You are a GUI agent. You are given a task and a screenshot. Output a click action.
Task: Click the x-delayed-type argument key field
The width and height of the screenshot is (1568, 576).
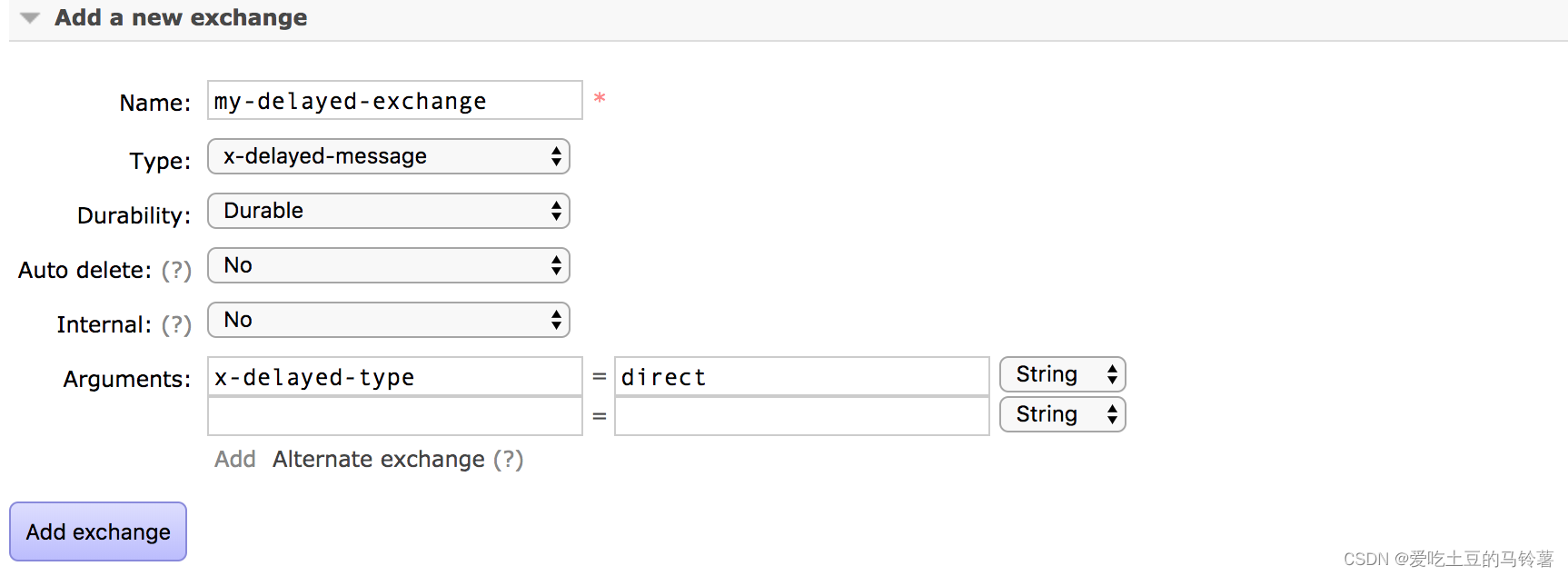[x=394, y=377]
